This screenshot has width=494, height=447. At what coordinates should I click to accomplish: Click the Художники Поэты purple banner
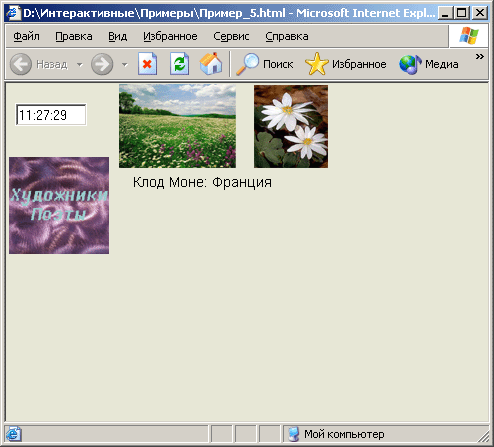(59, 205)
